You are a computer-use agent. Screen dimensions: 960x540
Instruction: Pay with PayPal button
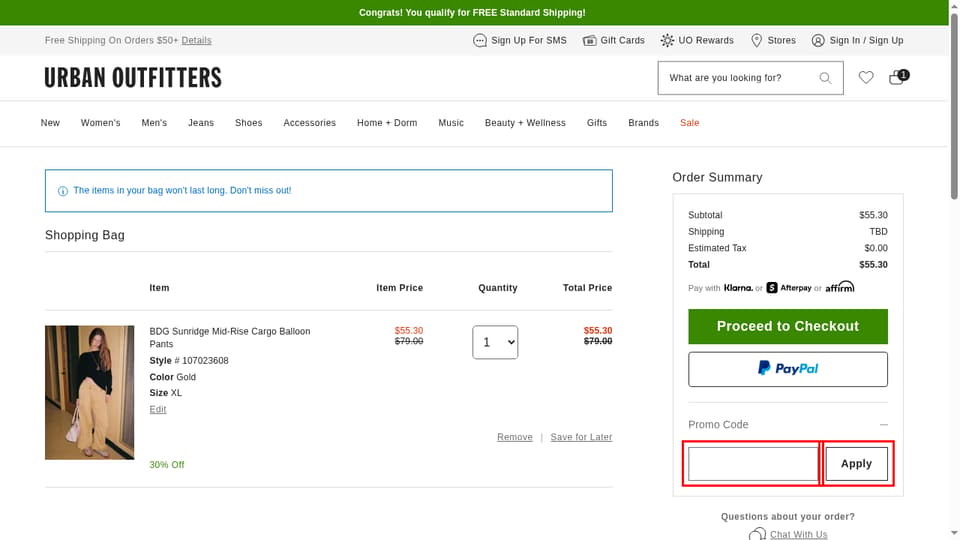click(x=788, y=369)
